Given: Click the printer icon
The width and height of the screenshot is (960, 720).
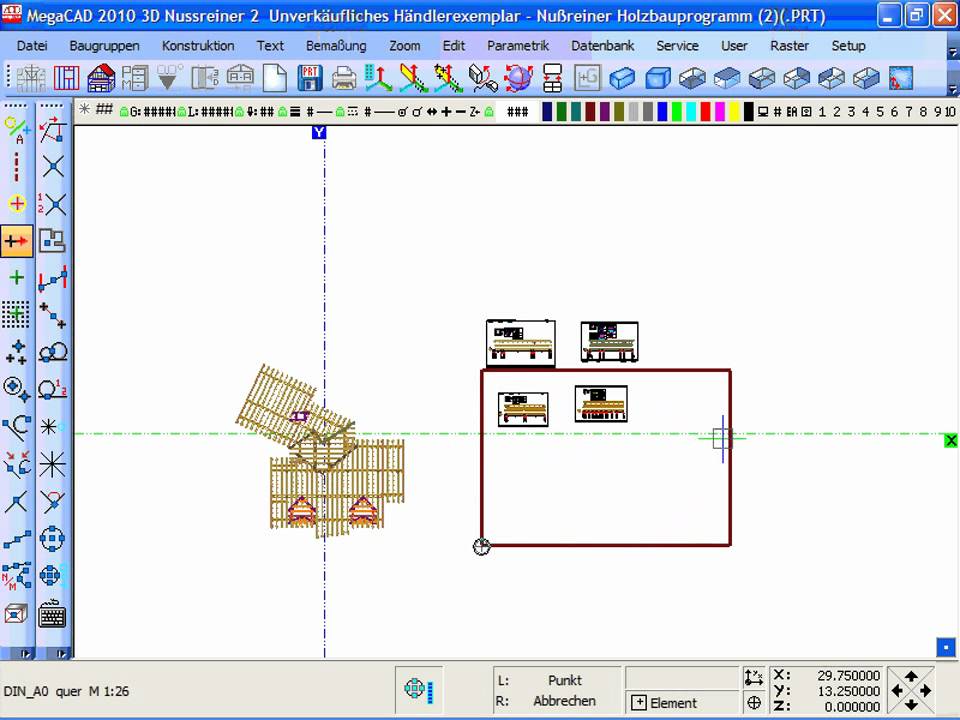Looking at the screenshot, I should 344,79.
